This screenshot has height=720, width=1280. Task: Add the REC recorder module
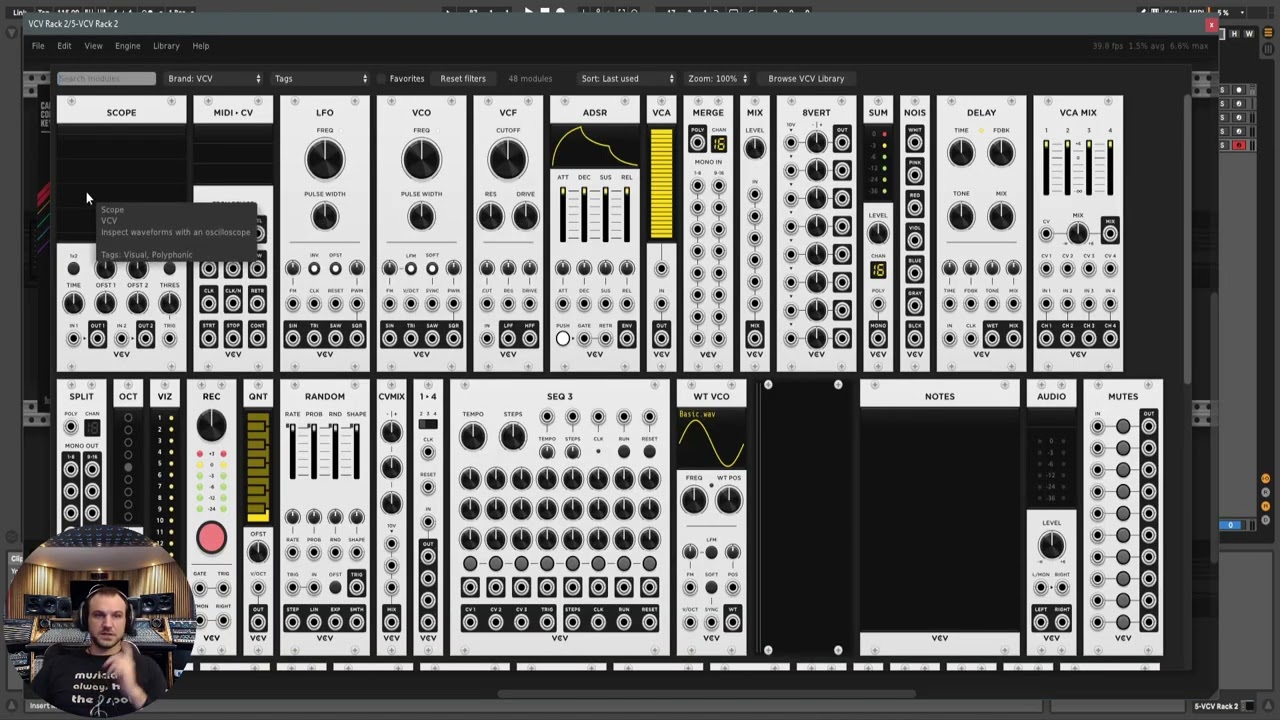click(211, 518)
